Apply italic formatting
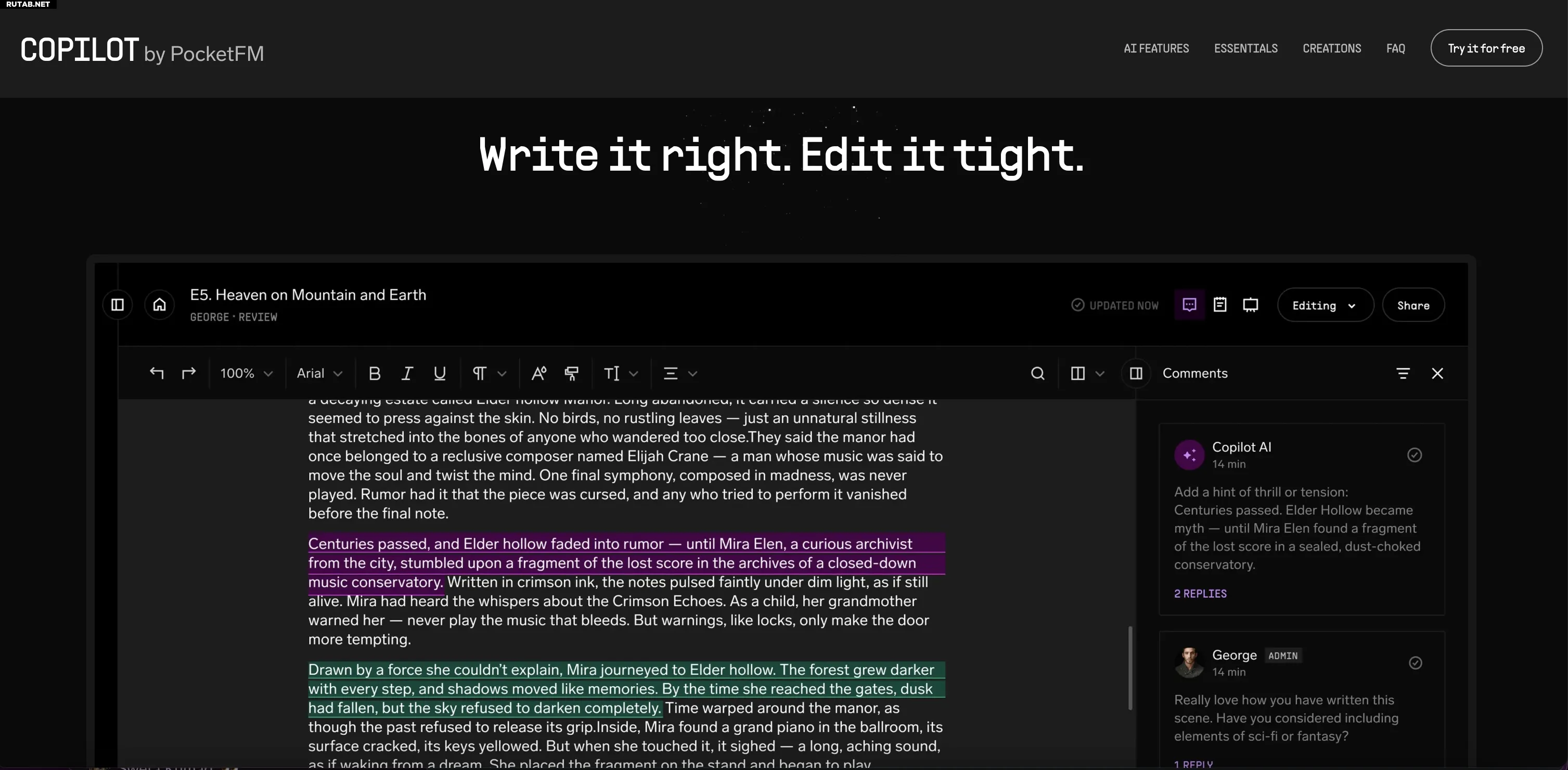The height and width of the screenshot is (770, 1568). click(407, 373)
